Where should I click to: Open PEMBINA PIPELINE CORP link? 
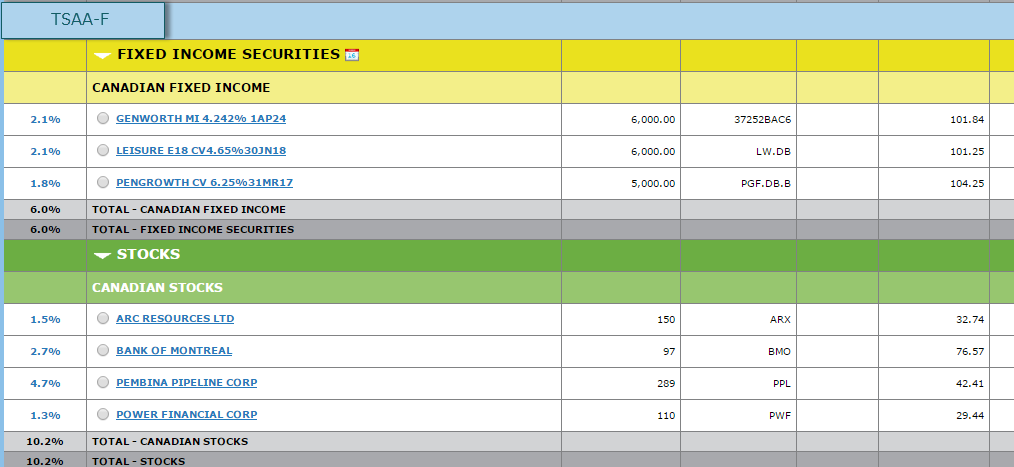pyautogui.click(x=186, y=382)
